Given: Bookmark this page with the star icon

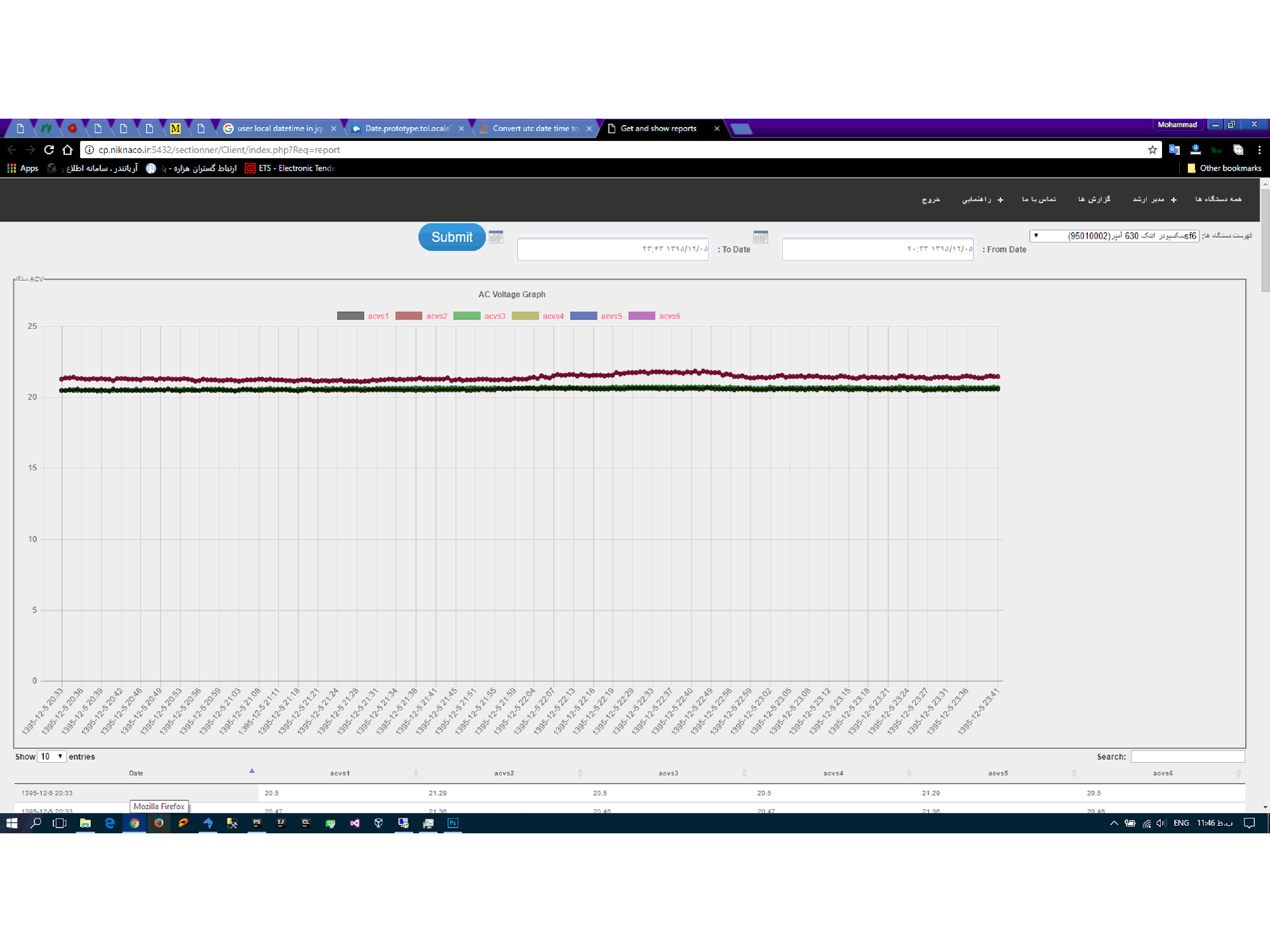Looking at the screenshot, I should 1152,150.
